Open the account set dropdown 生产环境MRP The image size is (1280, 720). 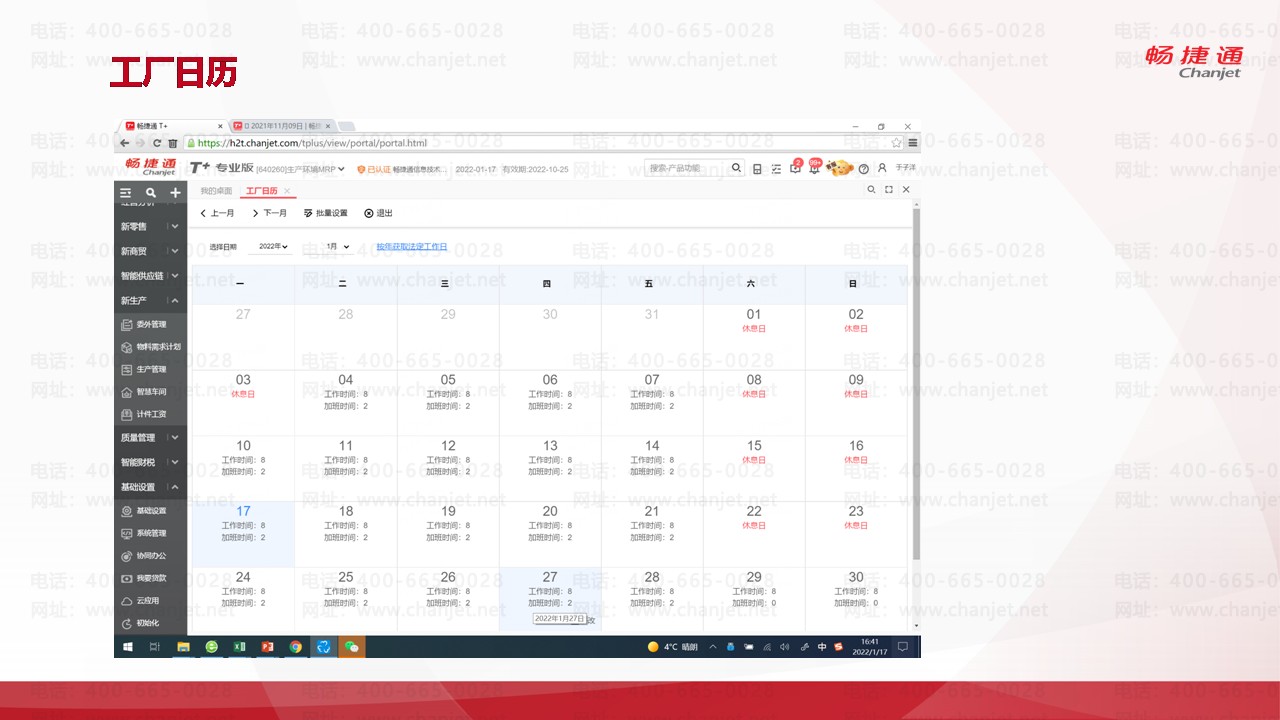[x=301, y=169]
